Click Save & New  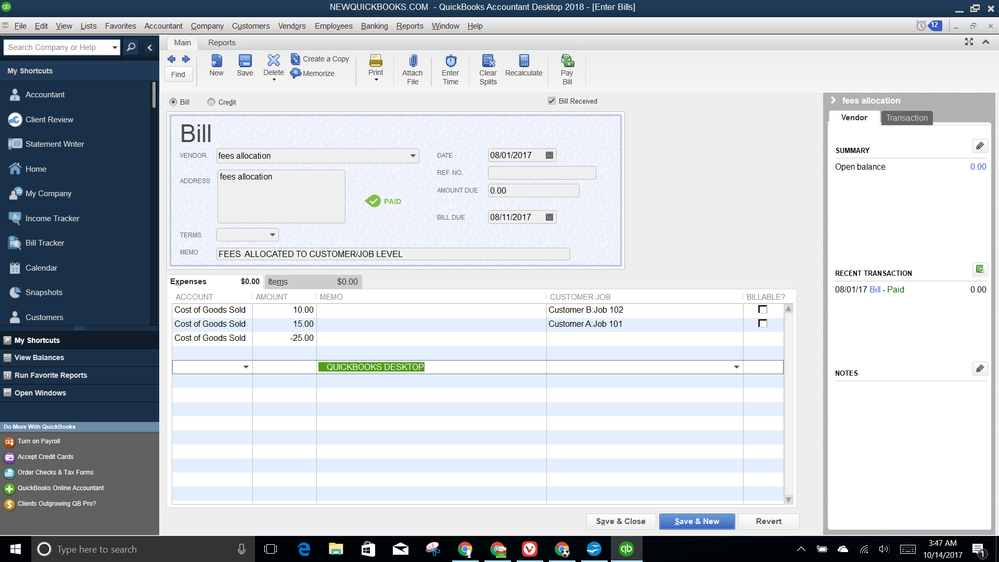(697, 521)
